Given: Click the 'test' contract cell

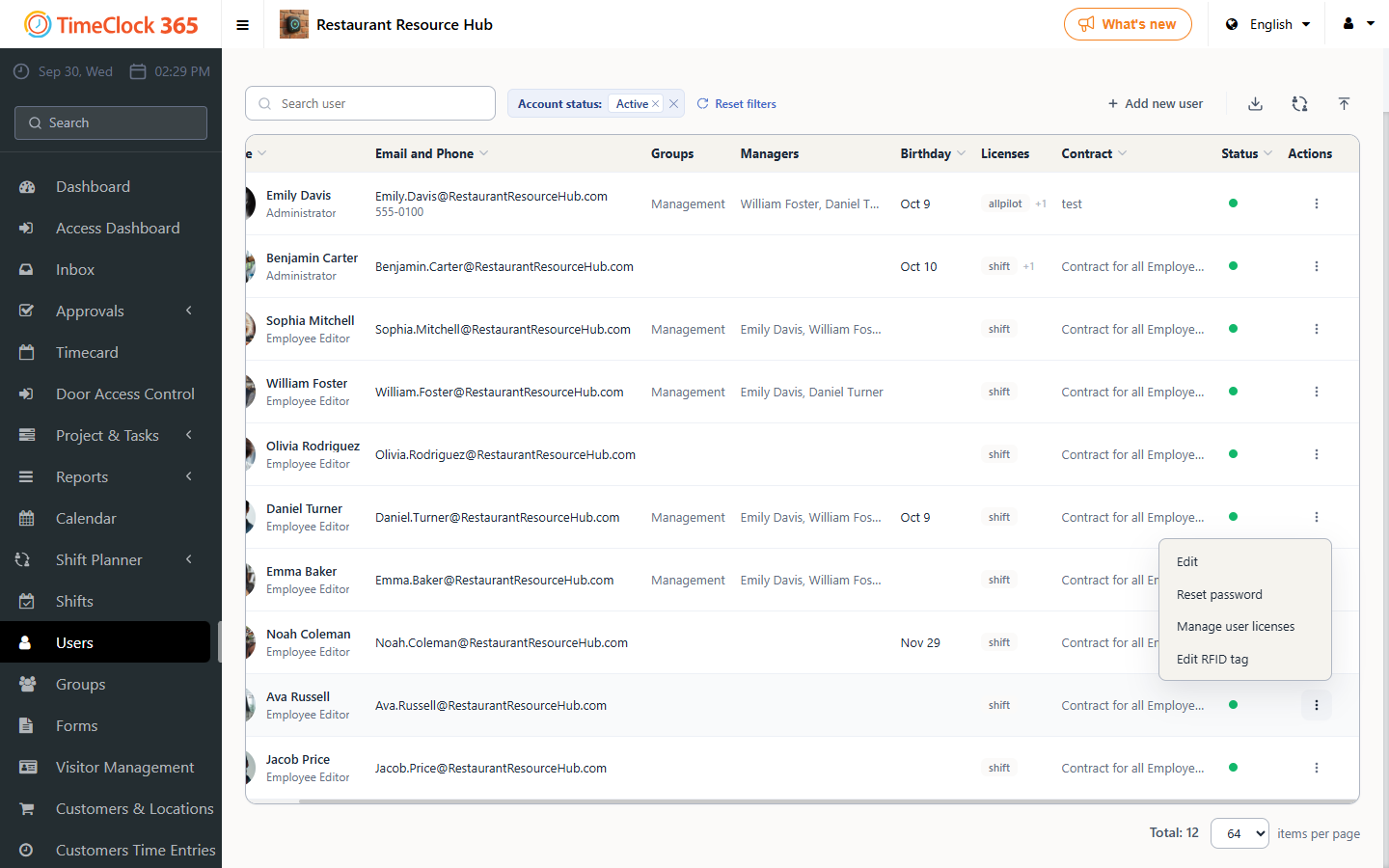Looking at the screenshot, I should pos(1072,203).
